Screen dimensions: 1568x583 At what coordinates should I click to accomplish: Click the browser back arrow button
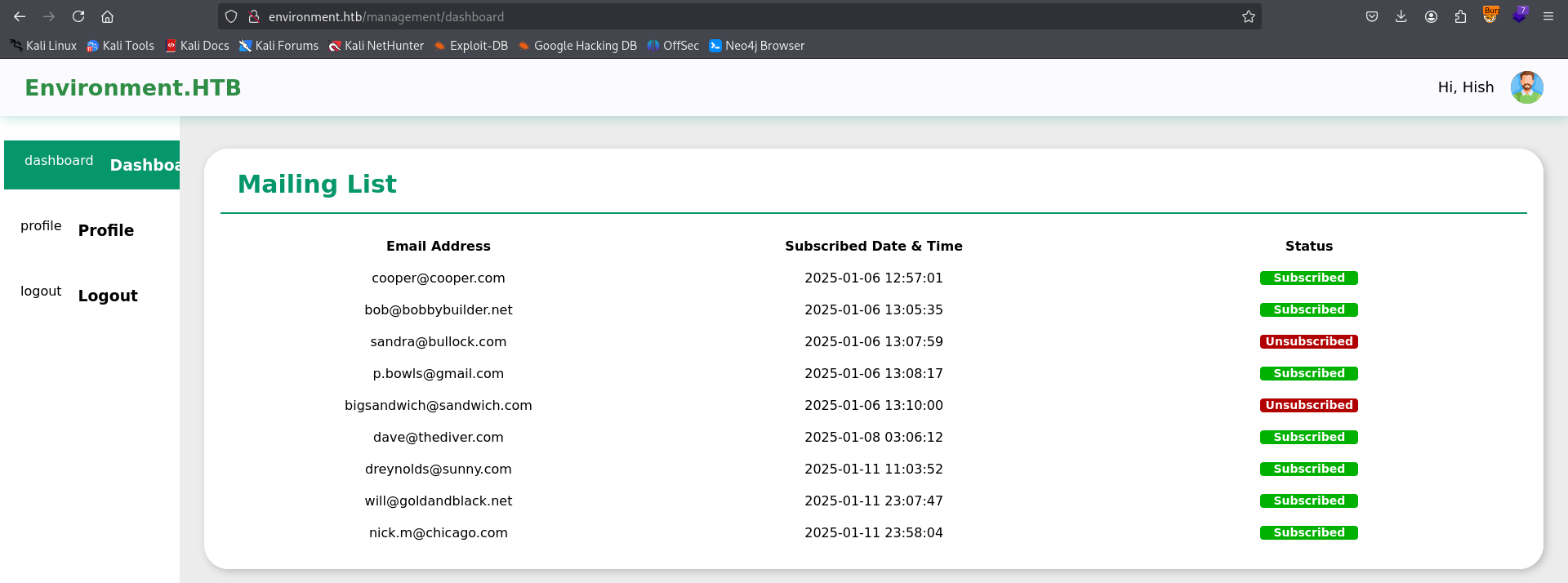(20, 16)
